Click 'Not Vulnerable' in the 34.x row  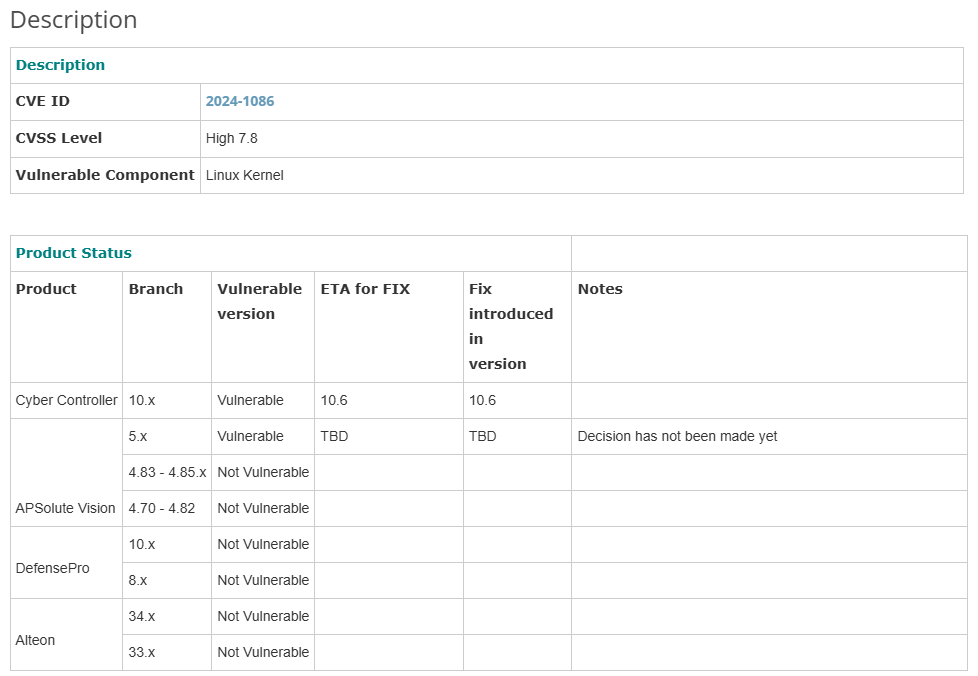pyautogui.click(x=263, y=616)
